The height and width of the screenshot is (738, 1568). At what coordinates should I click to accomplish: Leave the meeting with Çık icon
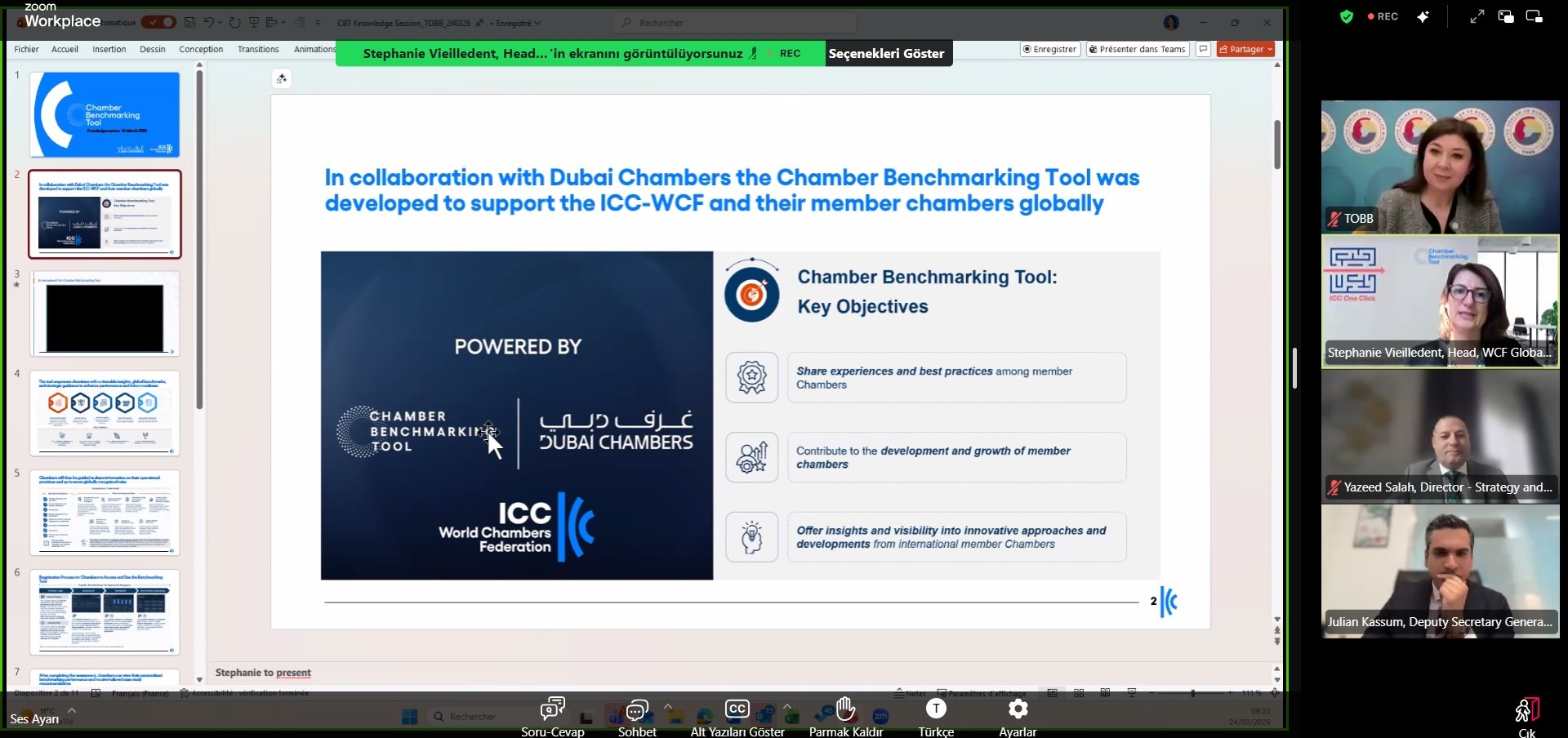pyautogui.click(x=1526, y=711)
